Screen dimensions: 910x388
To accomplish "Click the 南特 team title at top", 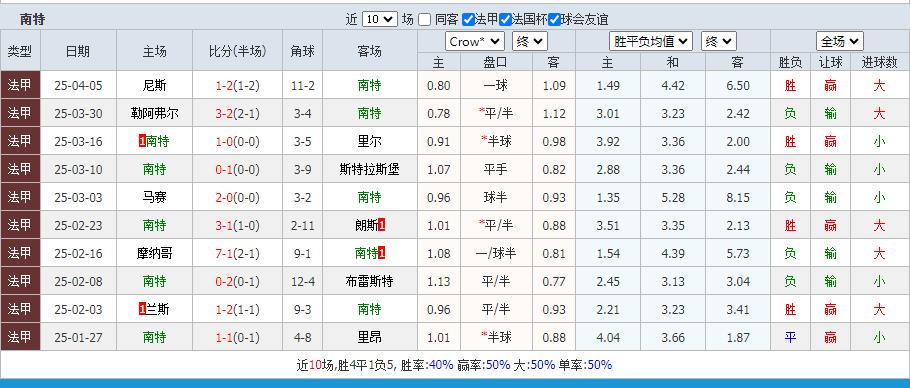I will (x=32, y=19).
